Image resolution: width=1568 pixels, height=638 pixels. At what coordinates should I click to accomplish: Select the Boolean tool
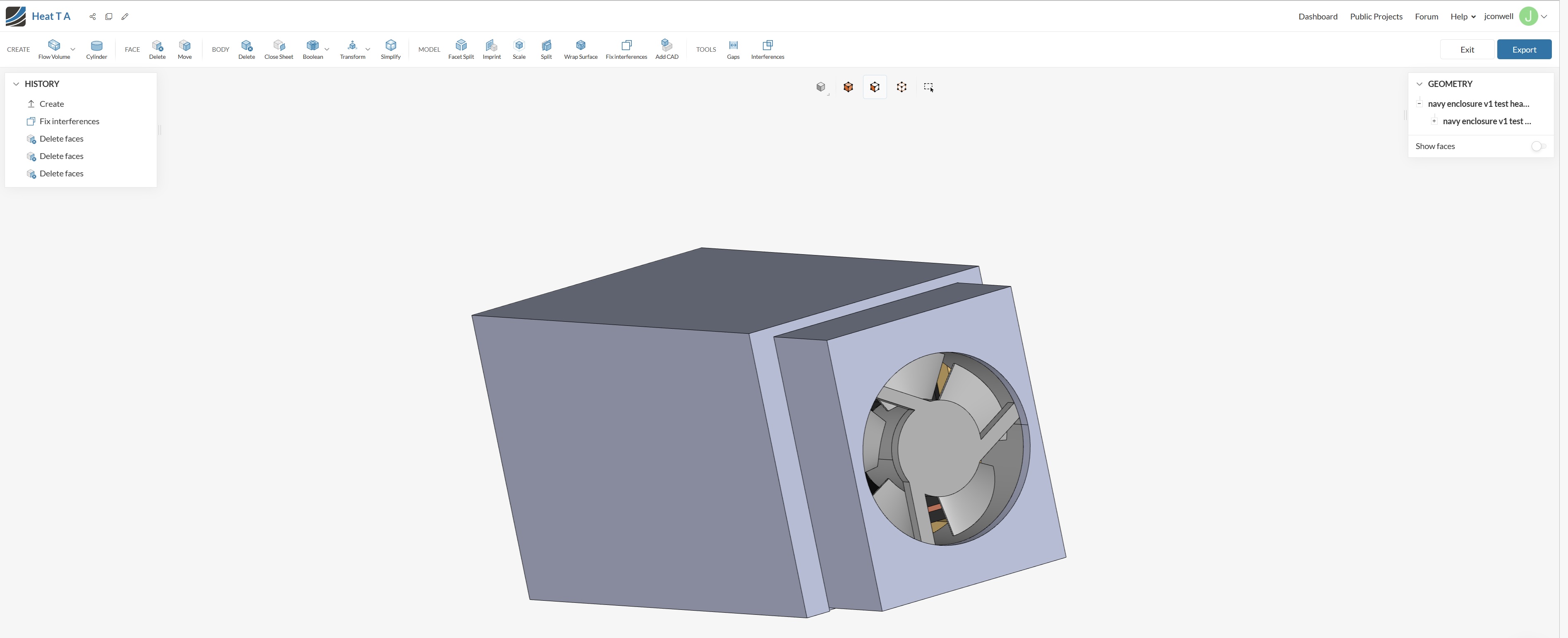pyautogui.click(x=313, y=49)
